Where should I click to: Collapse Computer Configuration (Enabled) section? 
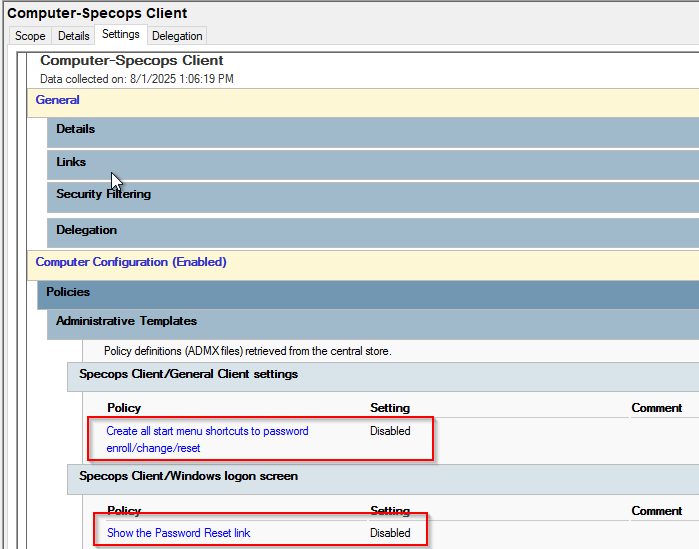[x=363, y=265]
